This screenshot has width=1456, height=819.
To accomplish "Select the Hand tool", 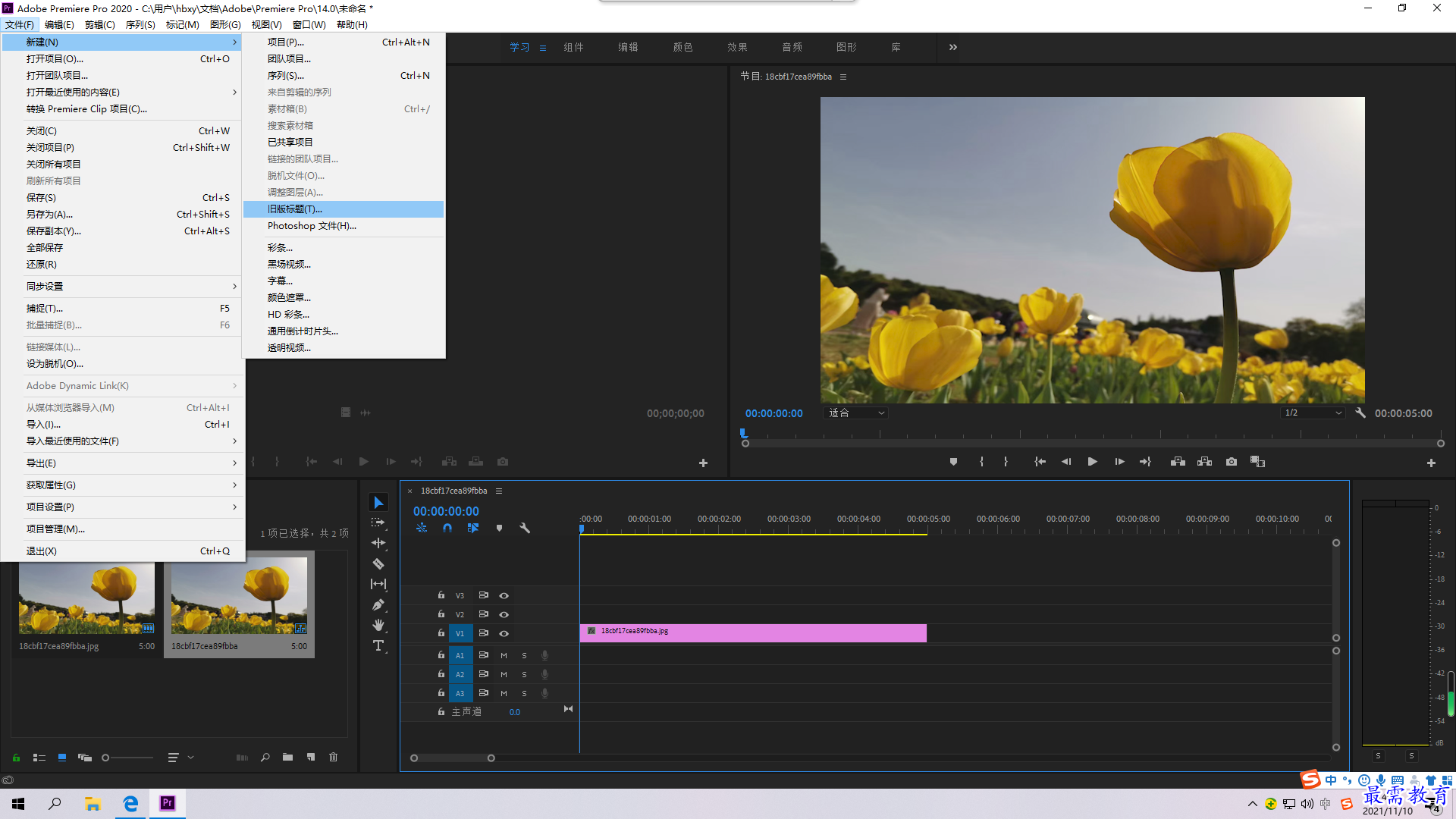I will coord(378,625).
